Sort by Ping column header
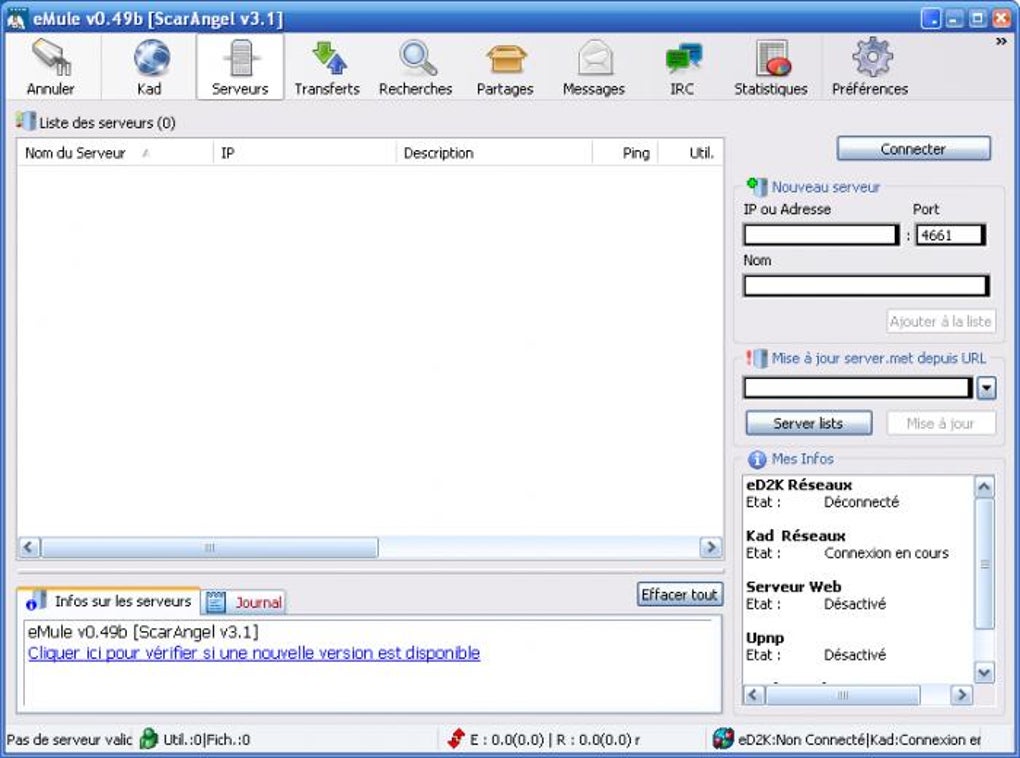Image resolution: width=1020 pixels, height=758 pixels. pos(625,153)
